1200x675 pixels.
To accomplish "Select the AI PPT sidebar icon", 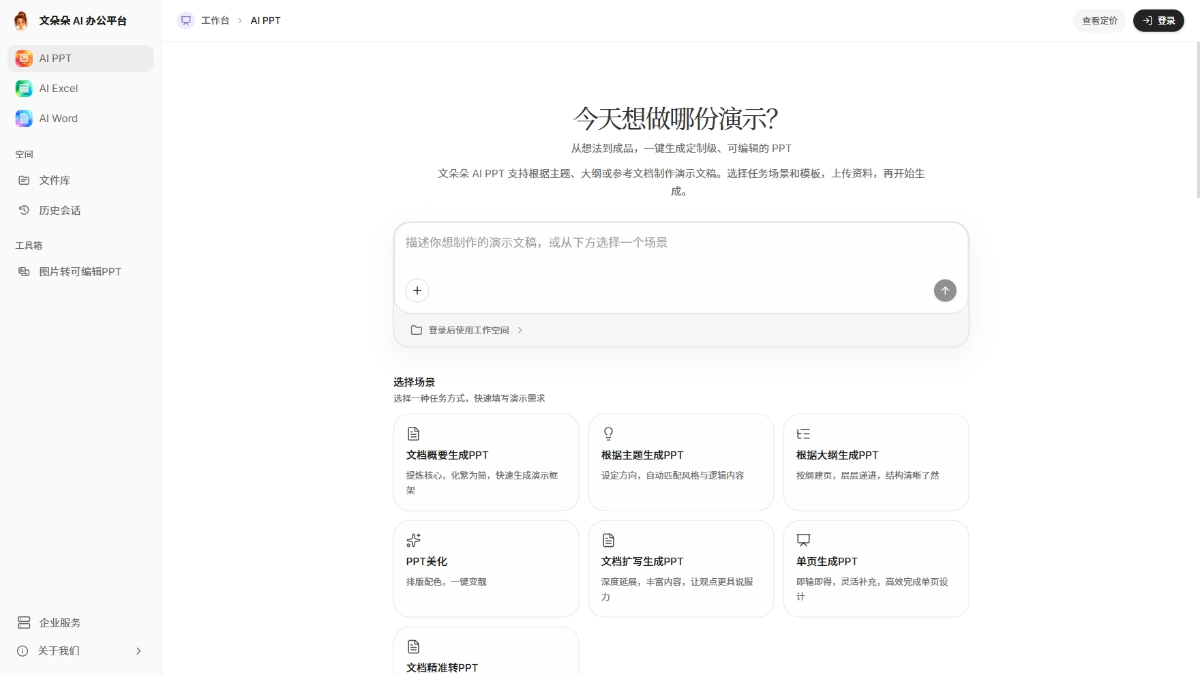I will (x=24, y=58).
